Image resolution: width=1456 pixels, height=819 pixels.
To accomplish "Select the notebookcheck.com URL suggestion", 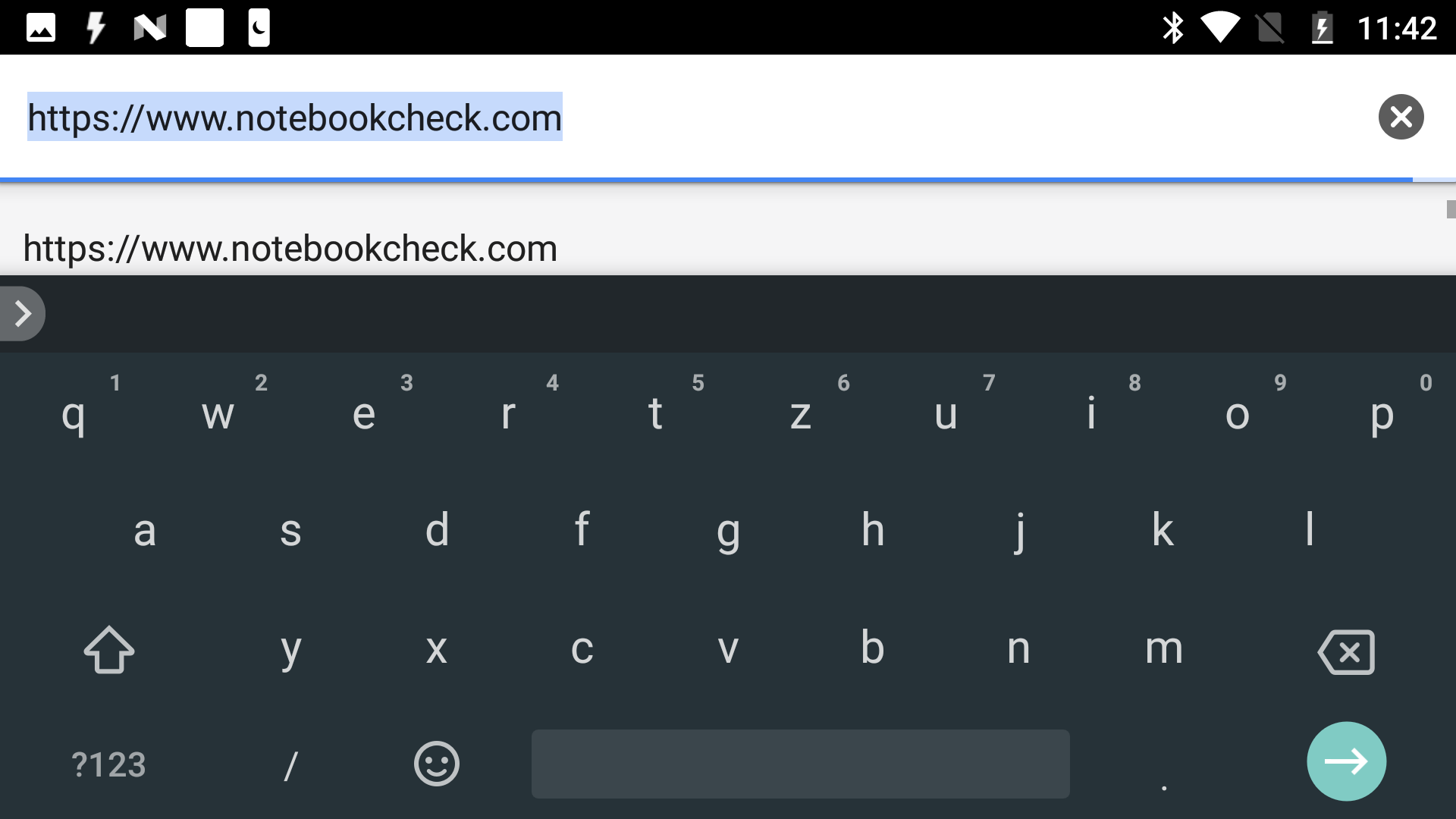I will coord(290,249).
